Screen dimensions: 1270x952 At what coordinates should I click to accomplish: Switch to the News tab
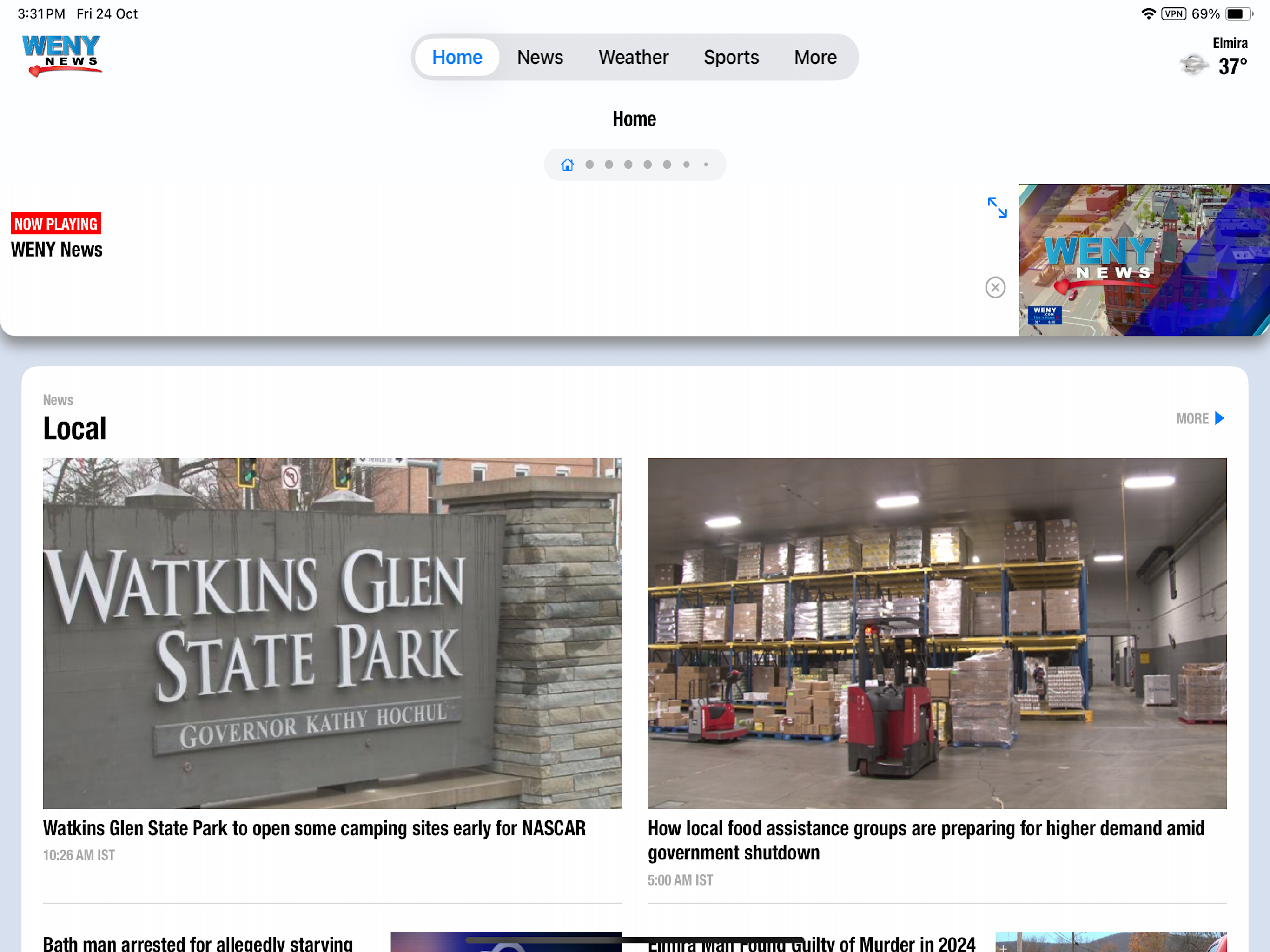540,58
